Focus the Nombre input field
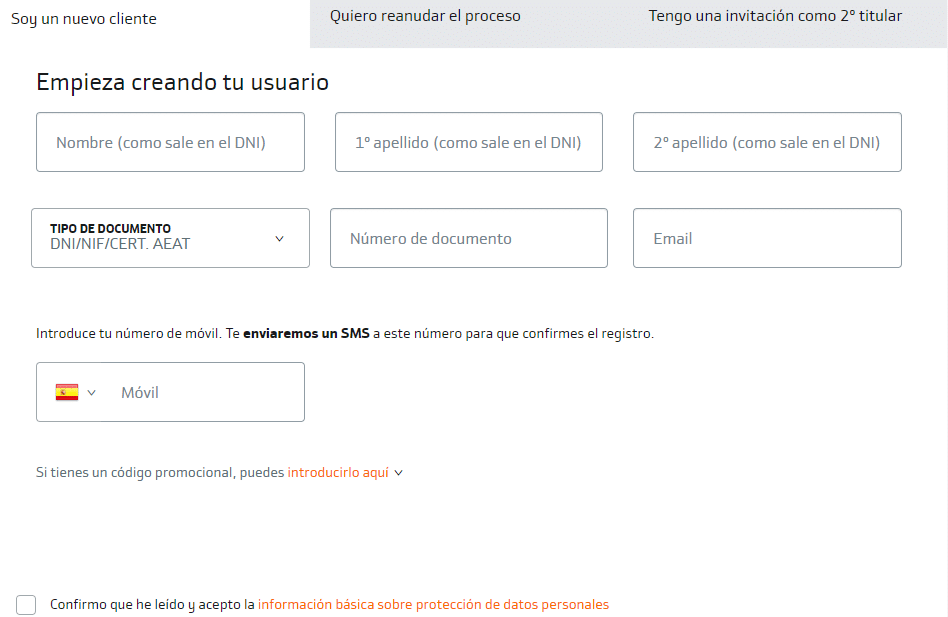The height and width of the screenshot is (617, 948). coord(170,142)
